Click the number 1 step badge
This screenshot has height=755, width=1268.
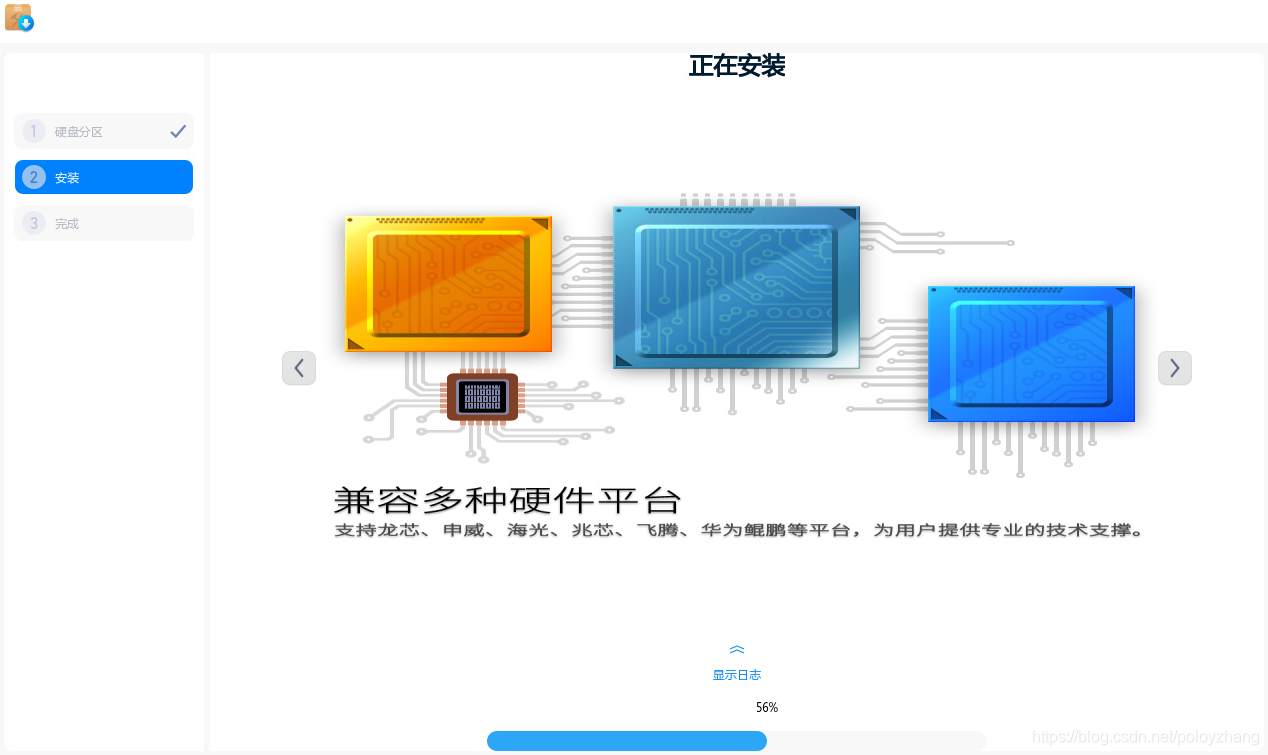34,131
